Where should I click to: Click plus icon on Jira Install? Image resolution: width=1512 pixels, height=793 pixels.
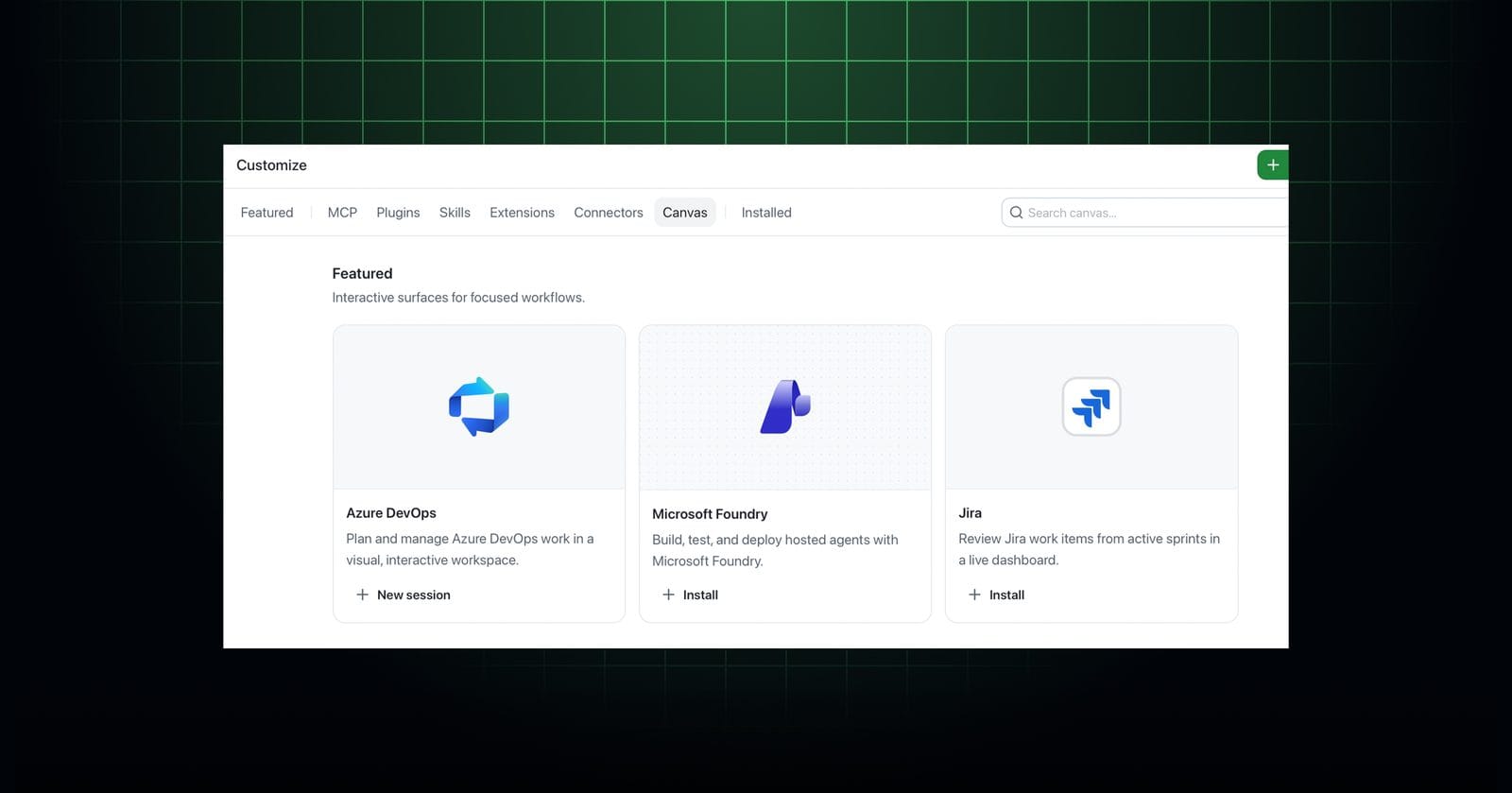coord(974,595)
